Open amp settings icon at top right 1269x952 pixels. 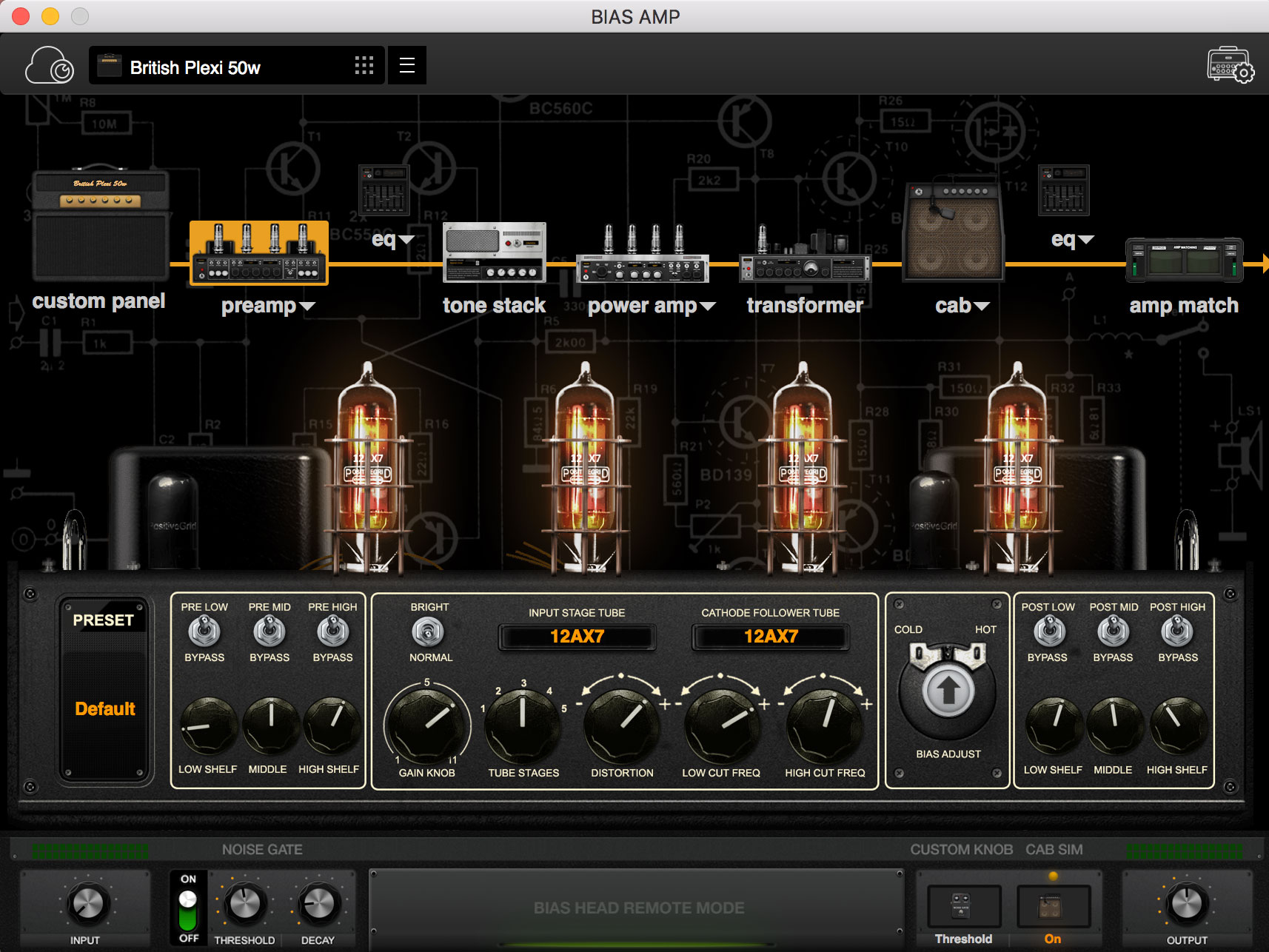pyautogui.click(x=1230, y=66)
